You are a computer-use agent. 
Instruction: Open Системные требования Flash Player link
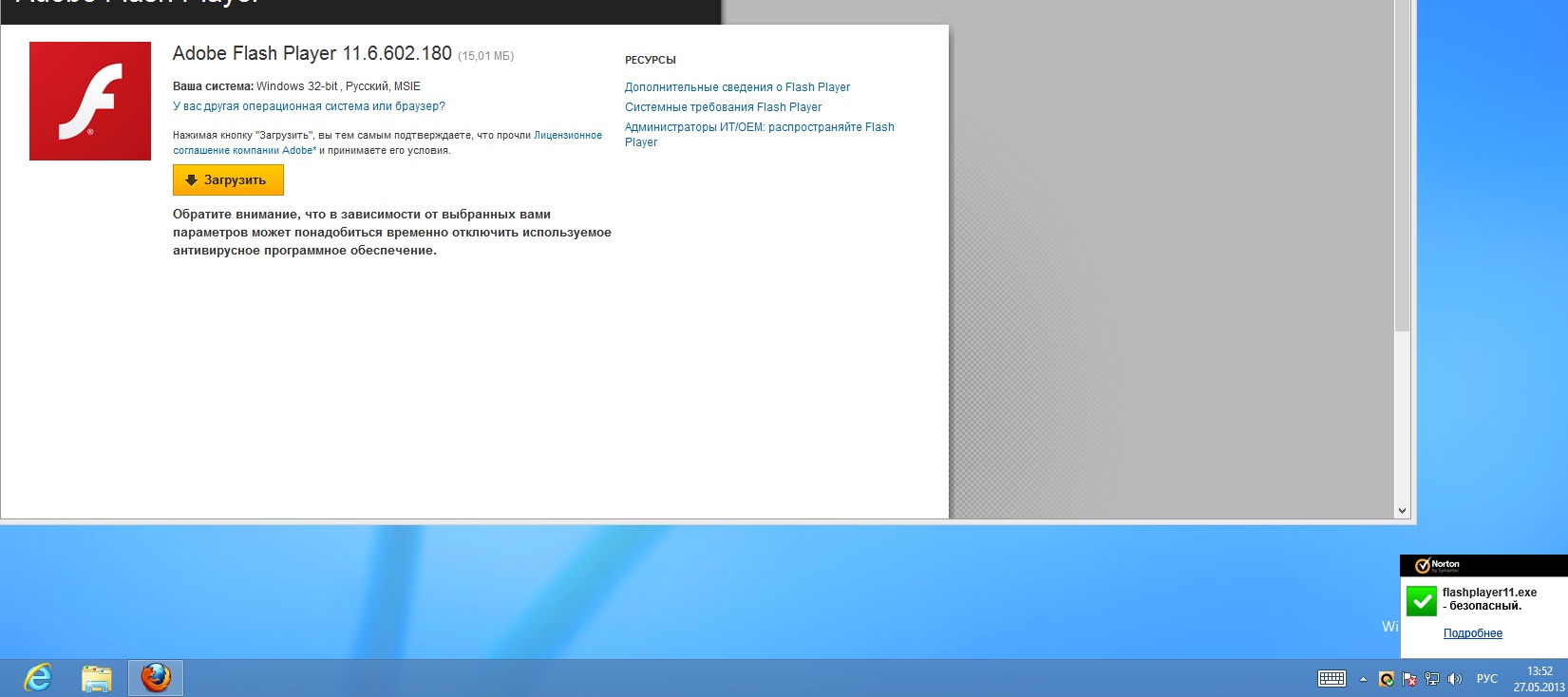(x=723, y=107)
